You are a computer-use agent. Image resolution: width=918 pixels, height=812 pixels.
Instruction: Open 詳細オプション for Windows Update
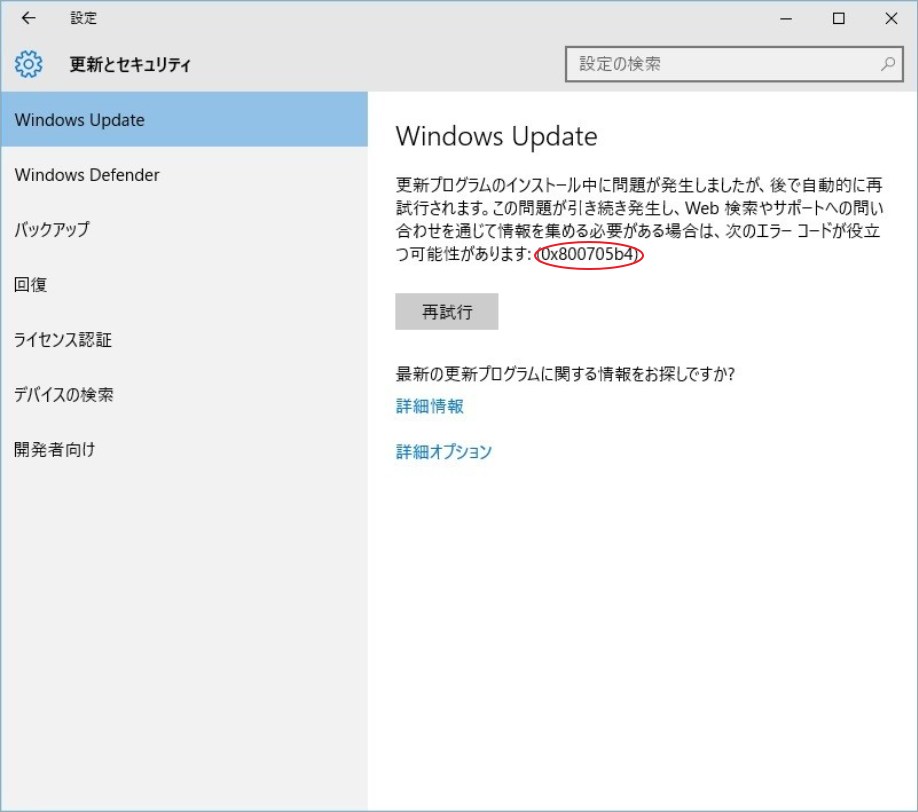[443, 450]
